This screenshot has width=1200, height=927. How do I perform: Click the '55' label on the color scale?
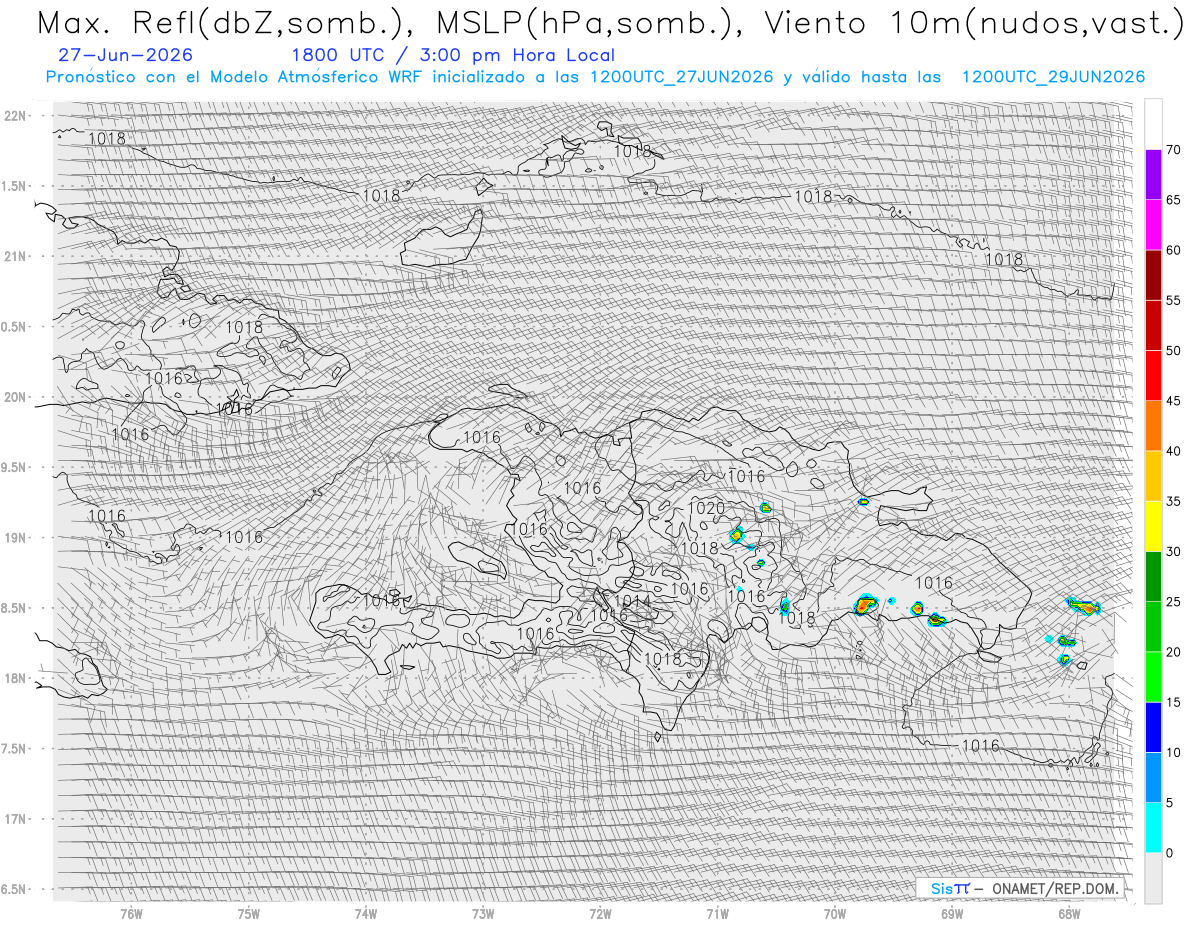(1174, 301)
